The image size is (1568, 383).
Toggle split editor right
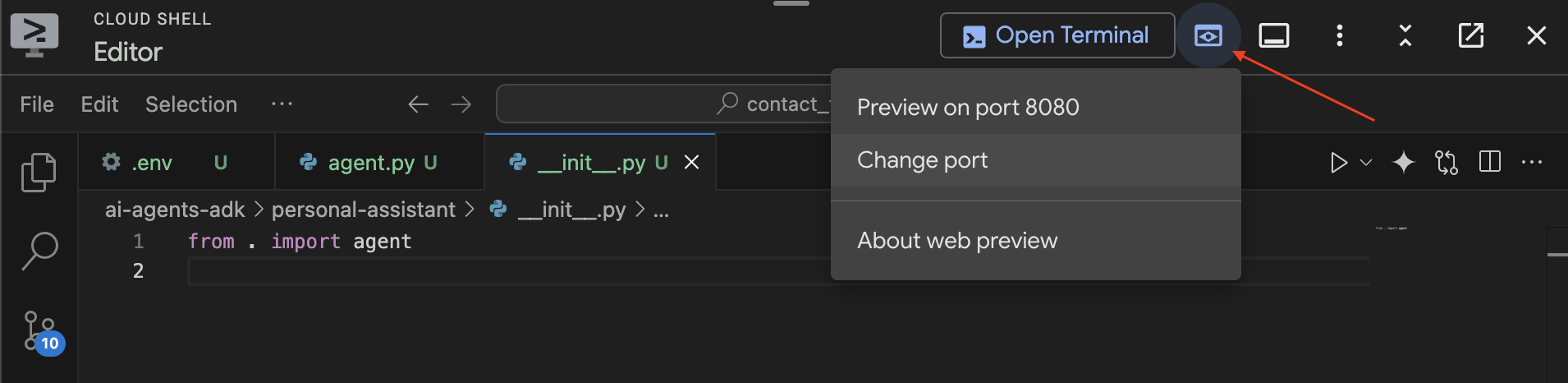point(1489,162)
